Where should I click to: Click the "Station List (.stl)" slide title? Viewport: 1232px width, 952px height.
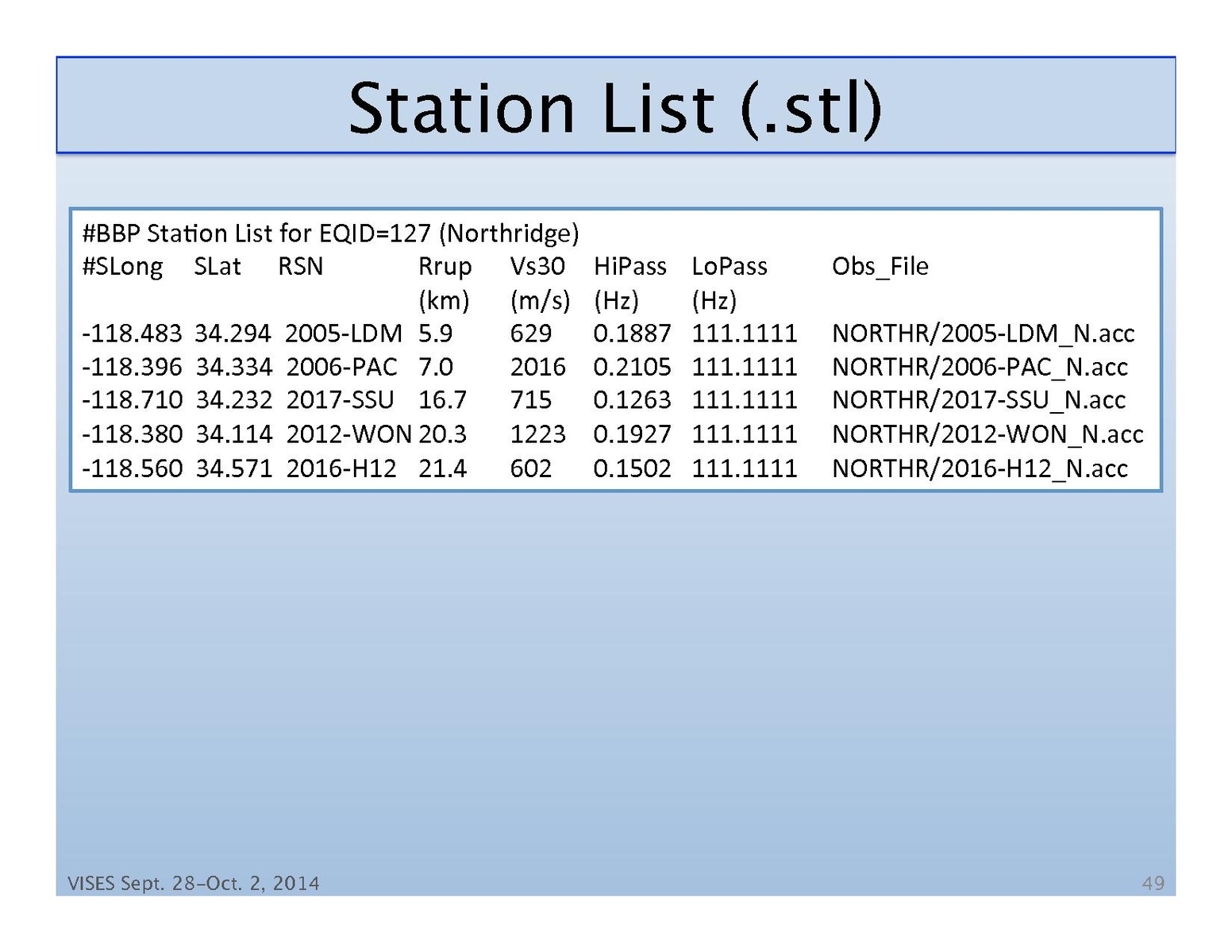coord(615,108)
